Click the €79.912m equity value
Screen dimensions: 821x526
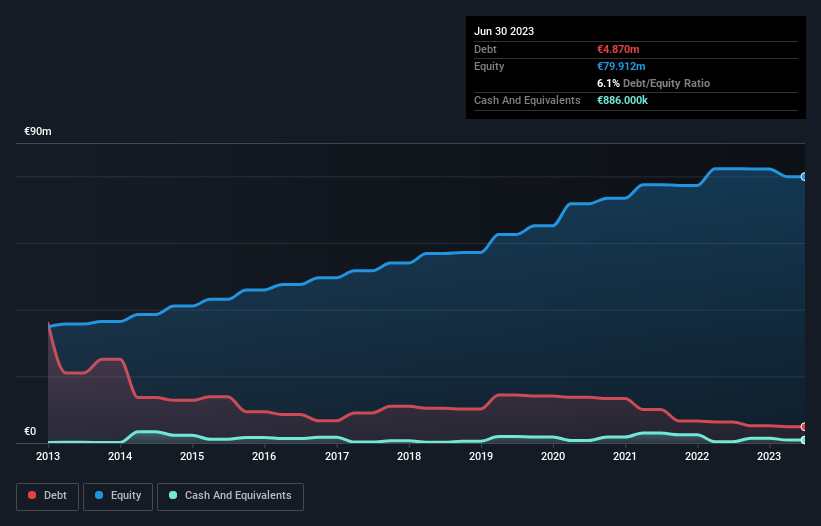[621, 66]
